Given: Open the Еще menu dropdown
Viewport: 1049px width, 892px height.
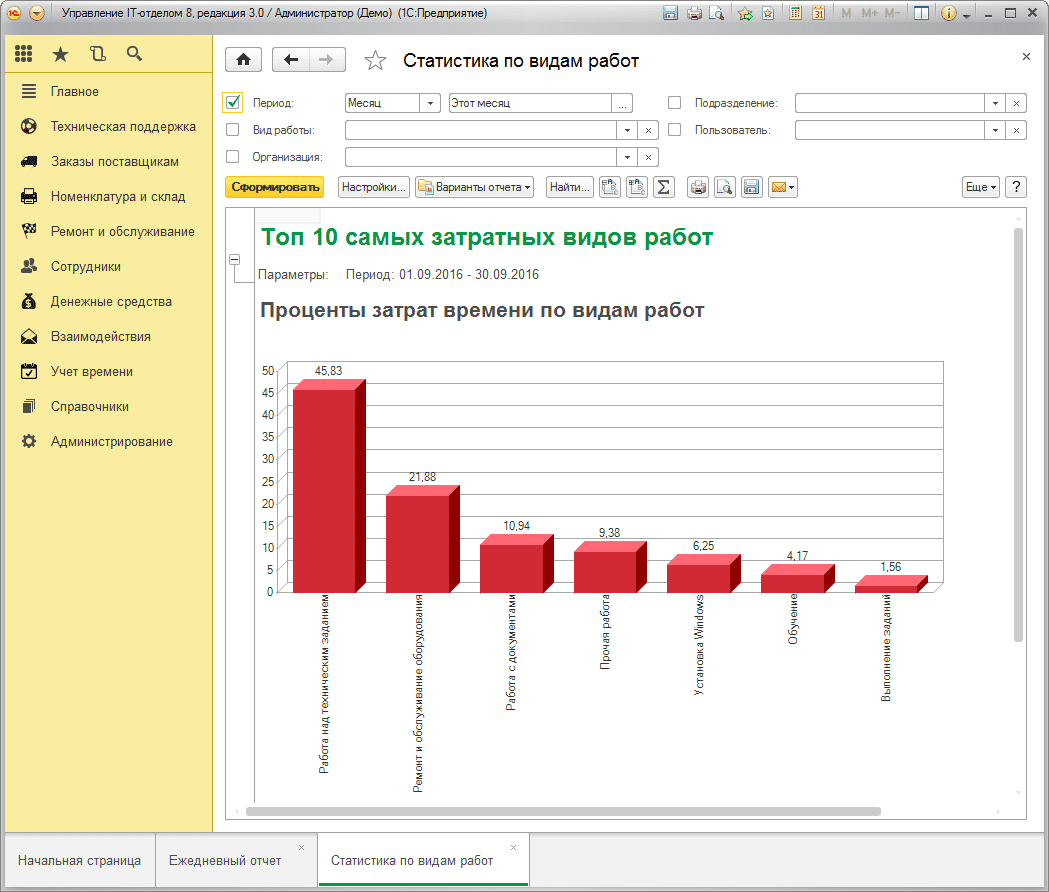Looking at the screenshot, I should click(x=980, y=187).
